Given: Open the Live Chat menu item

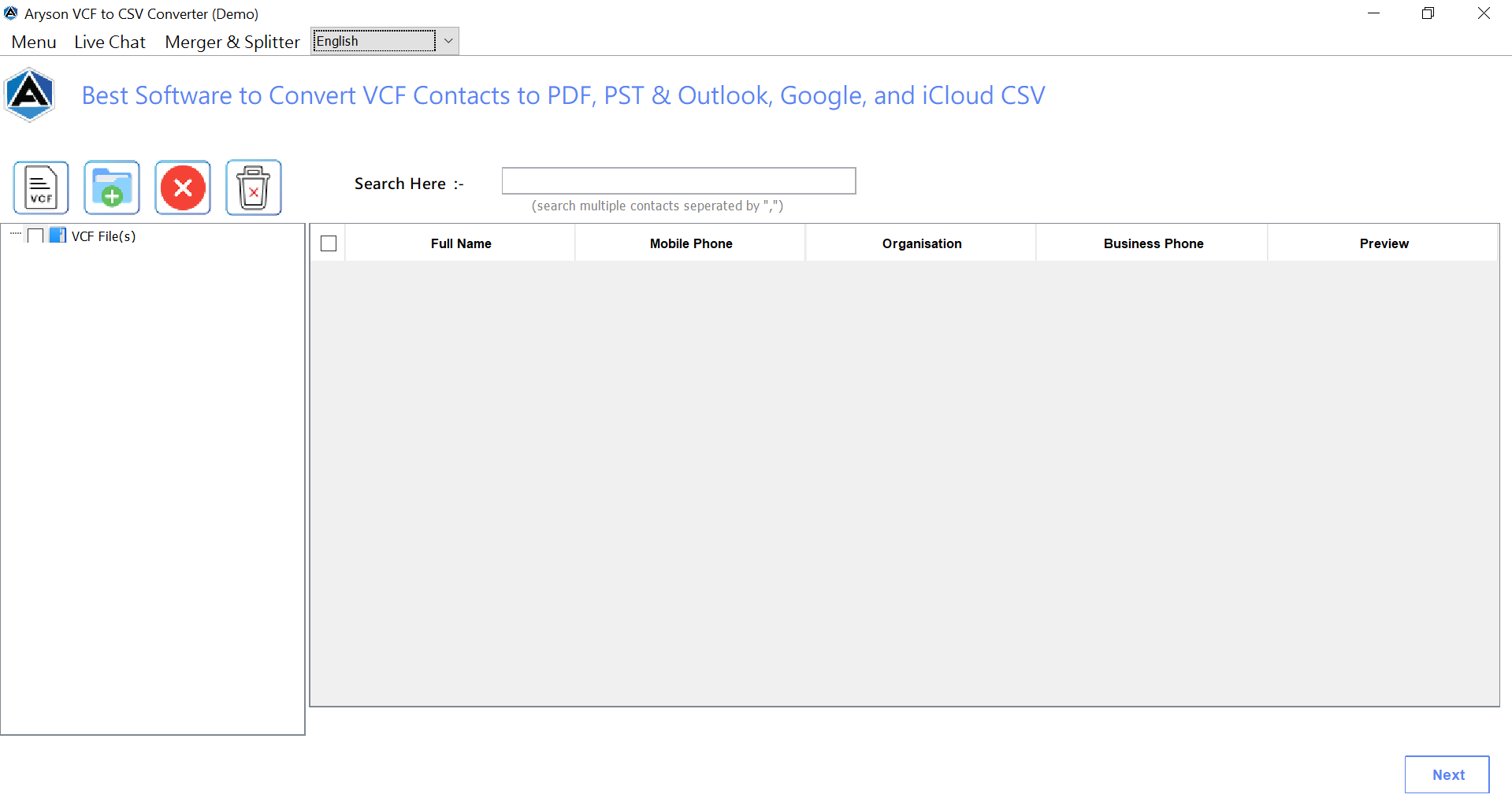Looking at the screenshot, I should [x=110, y=42].
